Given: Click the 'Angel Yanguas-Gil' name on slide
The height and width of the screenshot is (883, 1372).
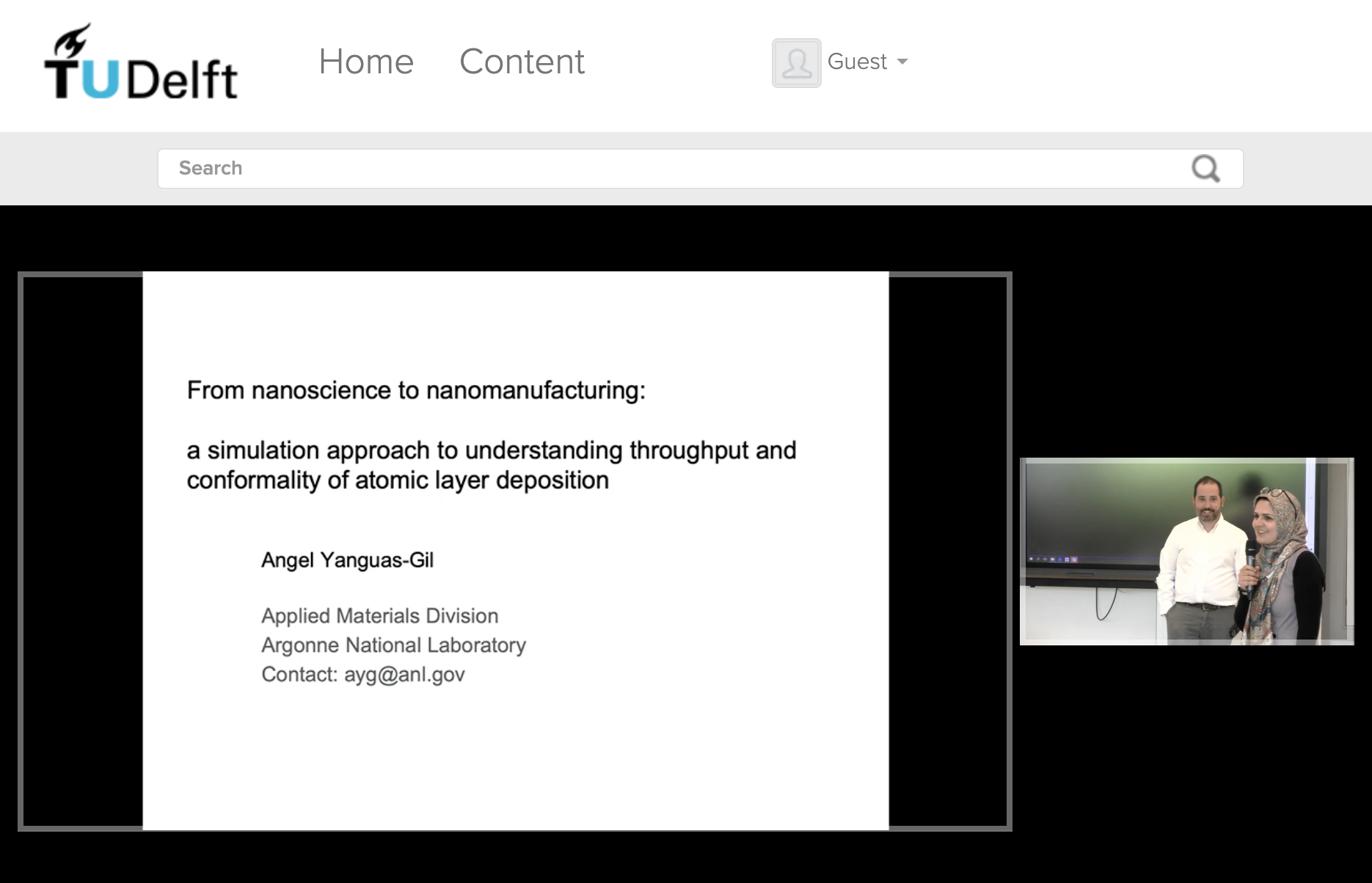Looking at the screenshot, I should click(x=347, y=560).
